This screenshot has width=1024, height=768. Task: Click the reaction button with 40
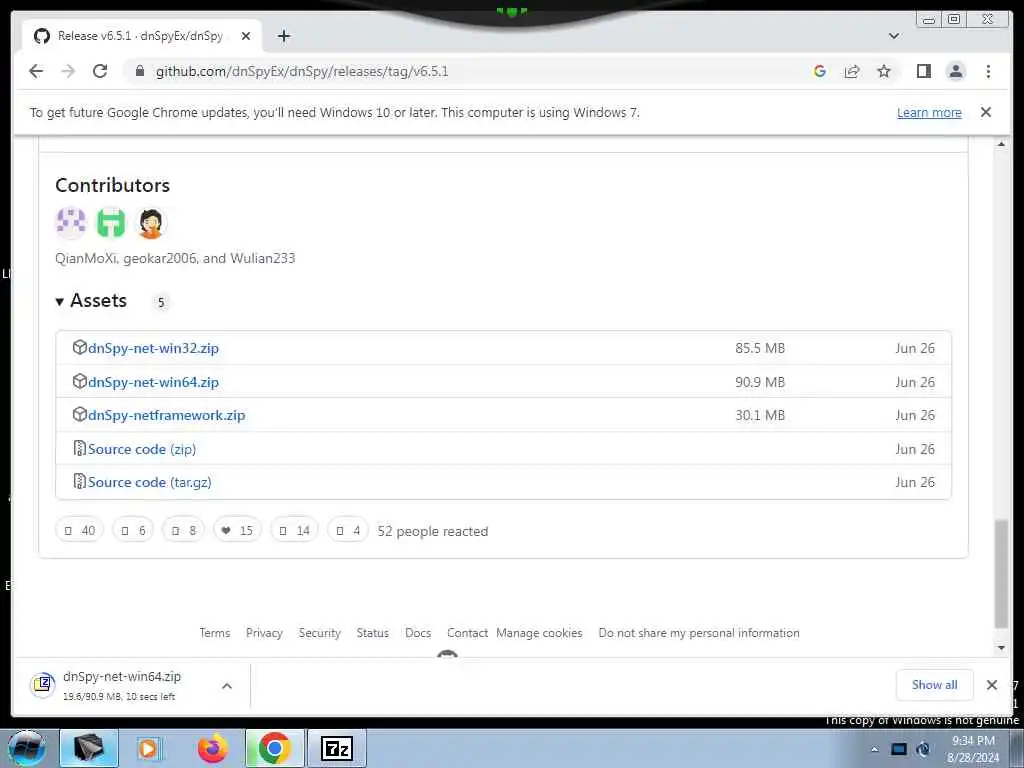coord(80,530)
